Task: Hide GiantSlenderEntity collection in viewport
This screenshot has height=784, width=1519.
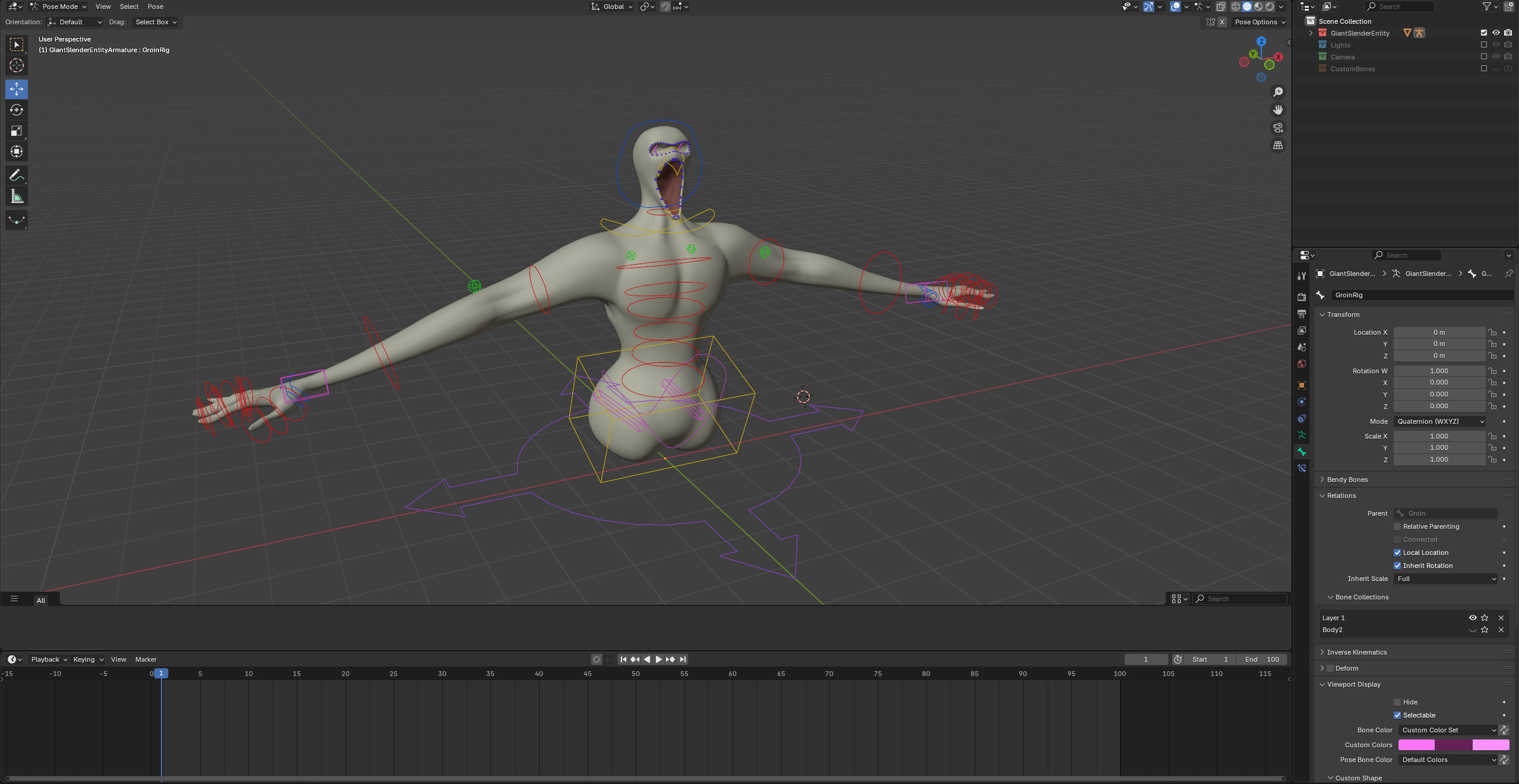Action: [x=1496, y=33]
